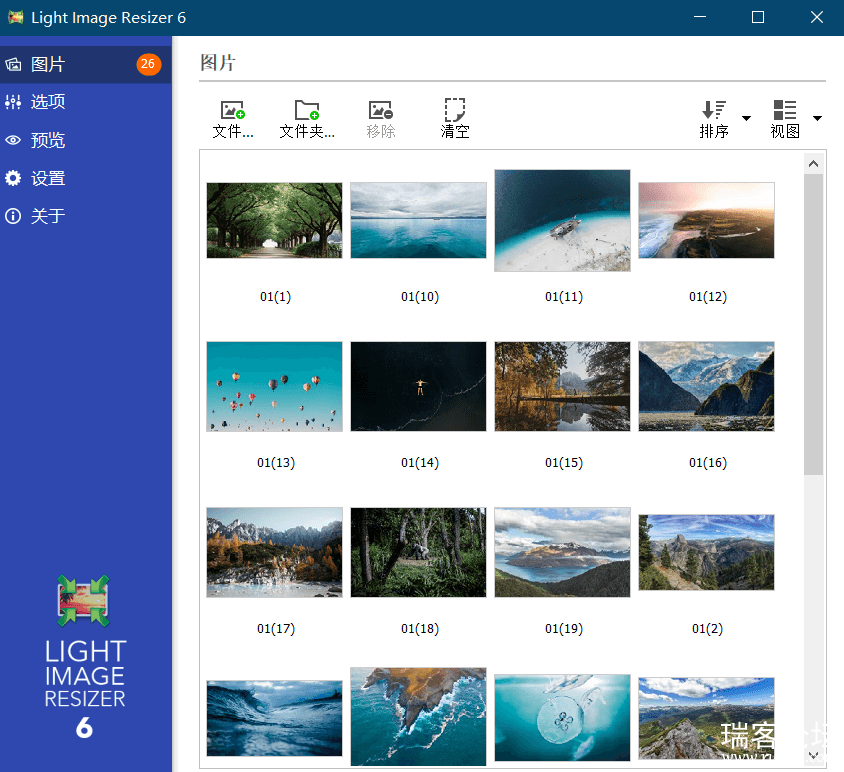The width and height of the screenshot is (844, 772).
Task: Click the clear list (清空) icon
Action: click(455, 110)
